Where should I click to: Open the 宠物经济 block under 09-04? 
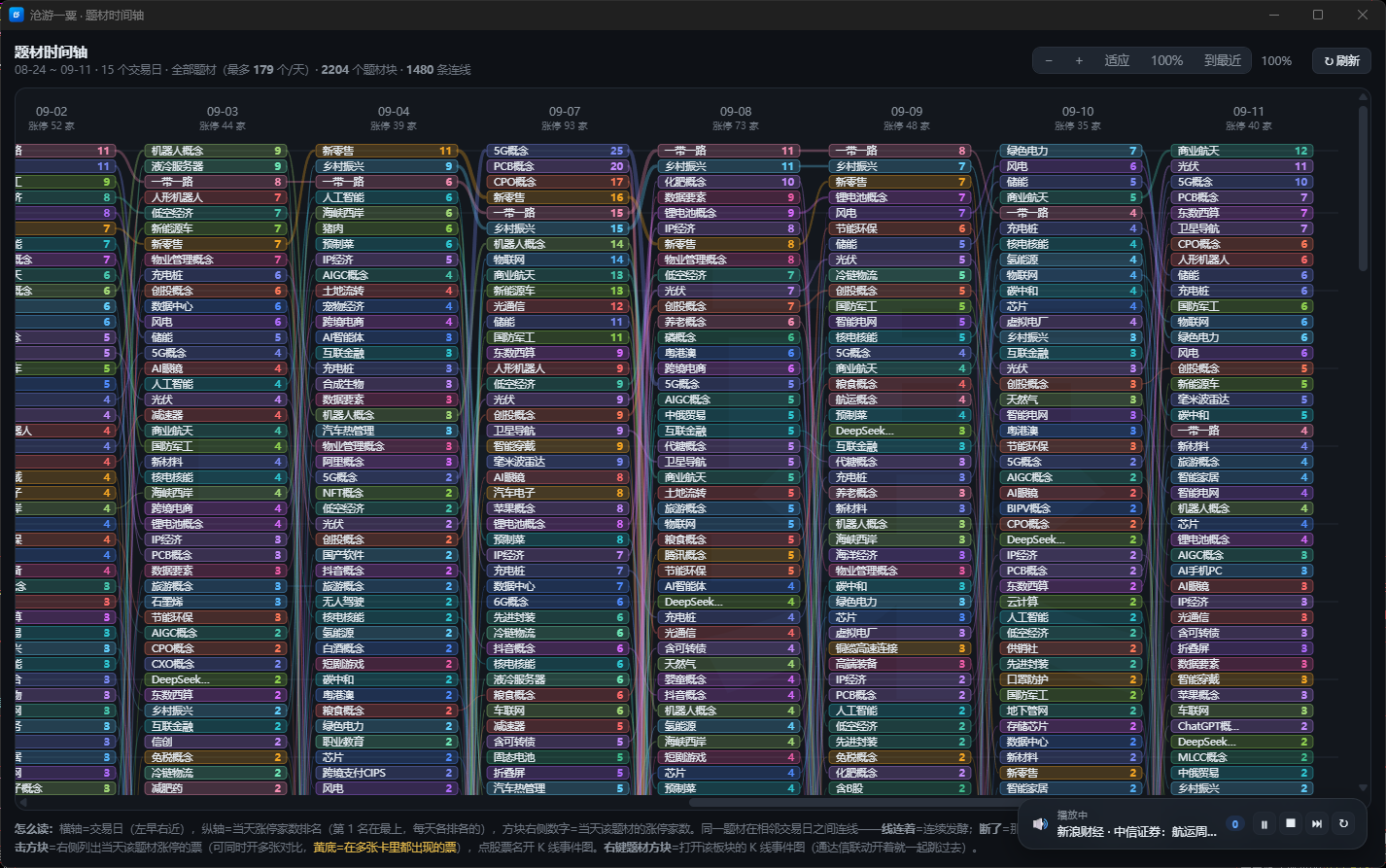387,306
